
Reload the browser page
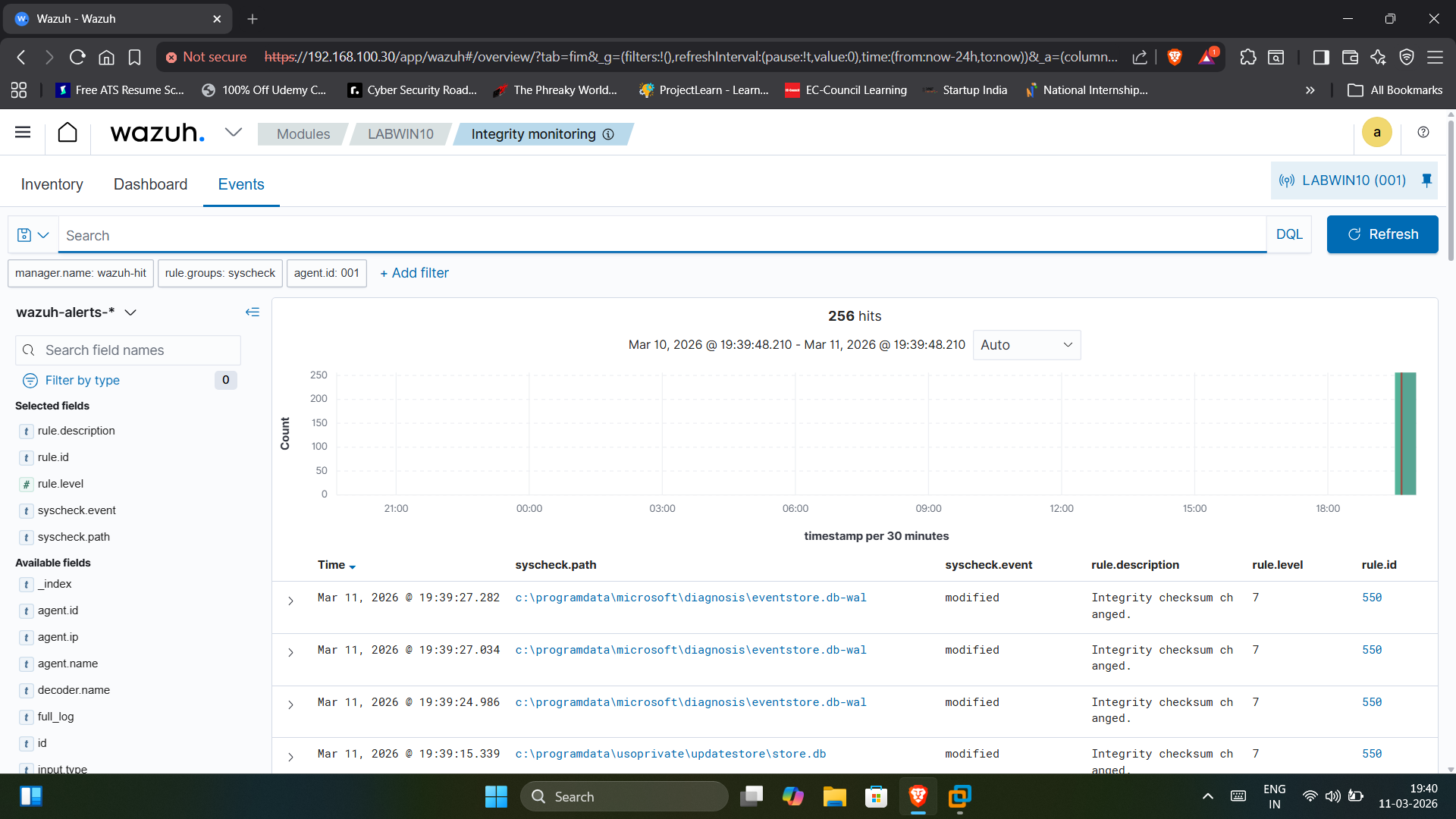coord(77,57)
